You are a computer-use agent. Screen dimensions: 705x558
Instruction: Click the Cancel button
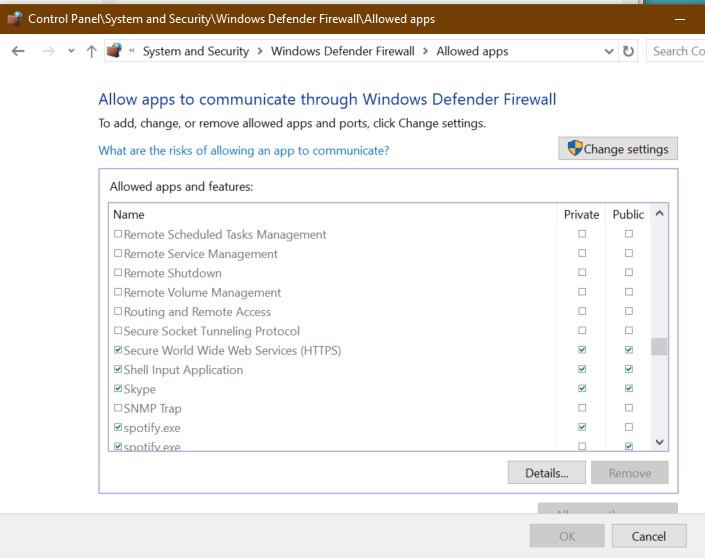649,536
